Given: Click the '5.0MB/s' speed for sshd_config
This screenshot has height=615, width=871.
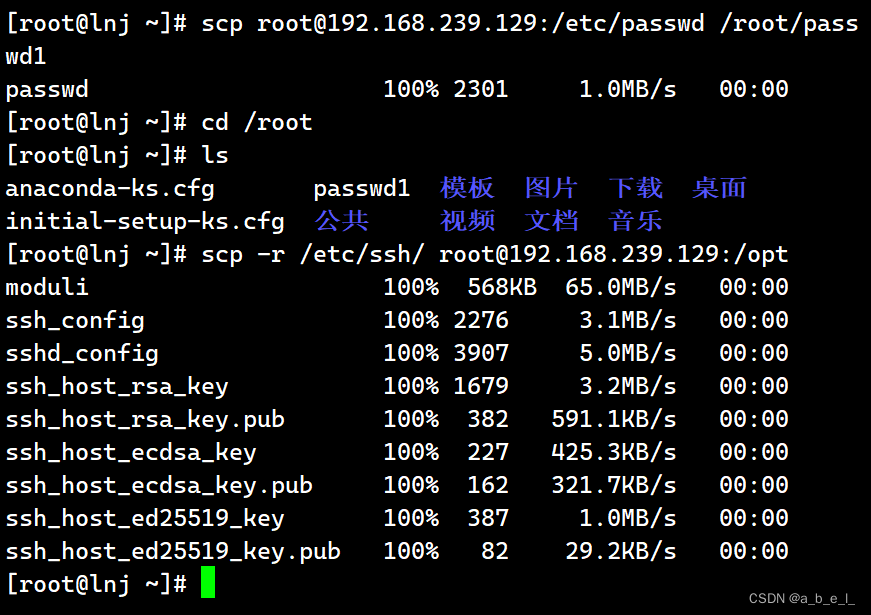Looking at the screenshot, I should pyautogui.click(x=628, y=353).
